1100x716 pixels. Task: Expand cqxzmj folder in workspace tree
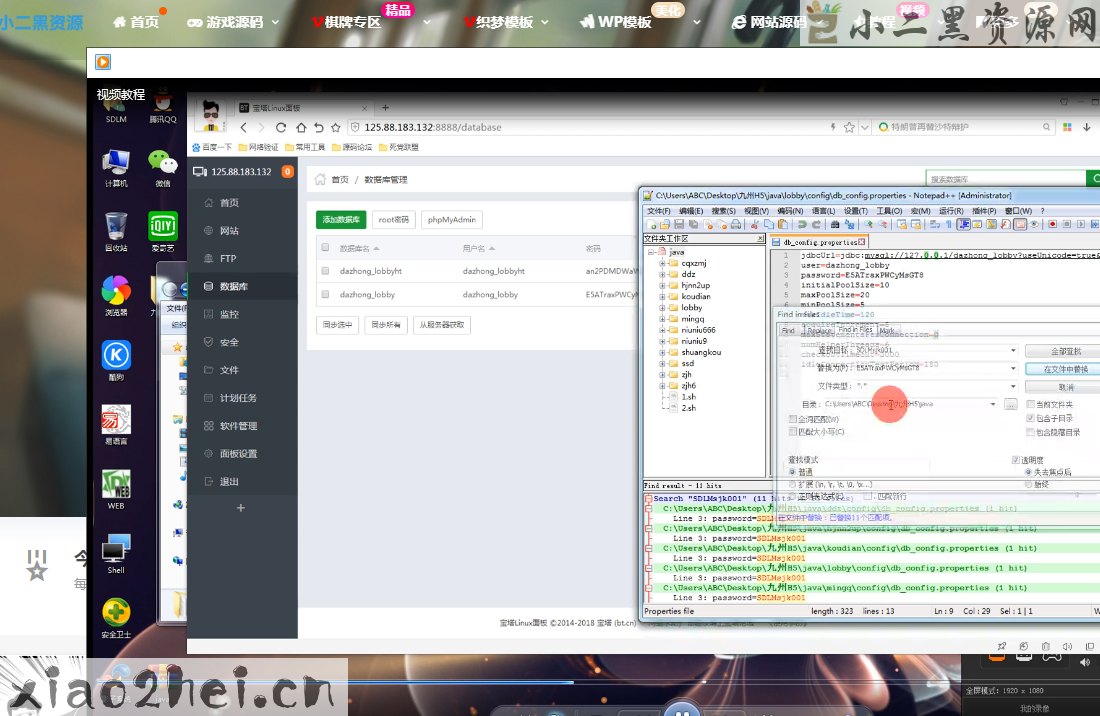(662, 264)
